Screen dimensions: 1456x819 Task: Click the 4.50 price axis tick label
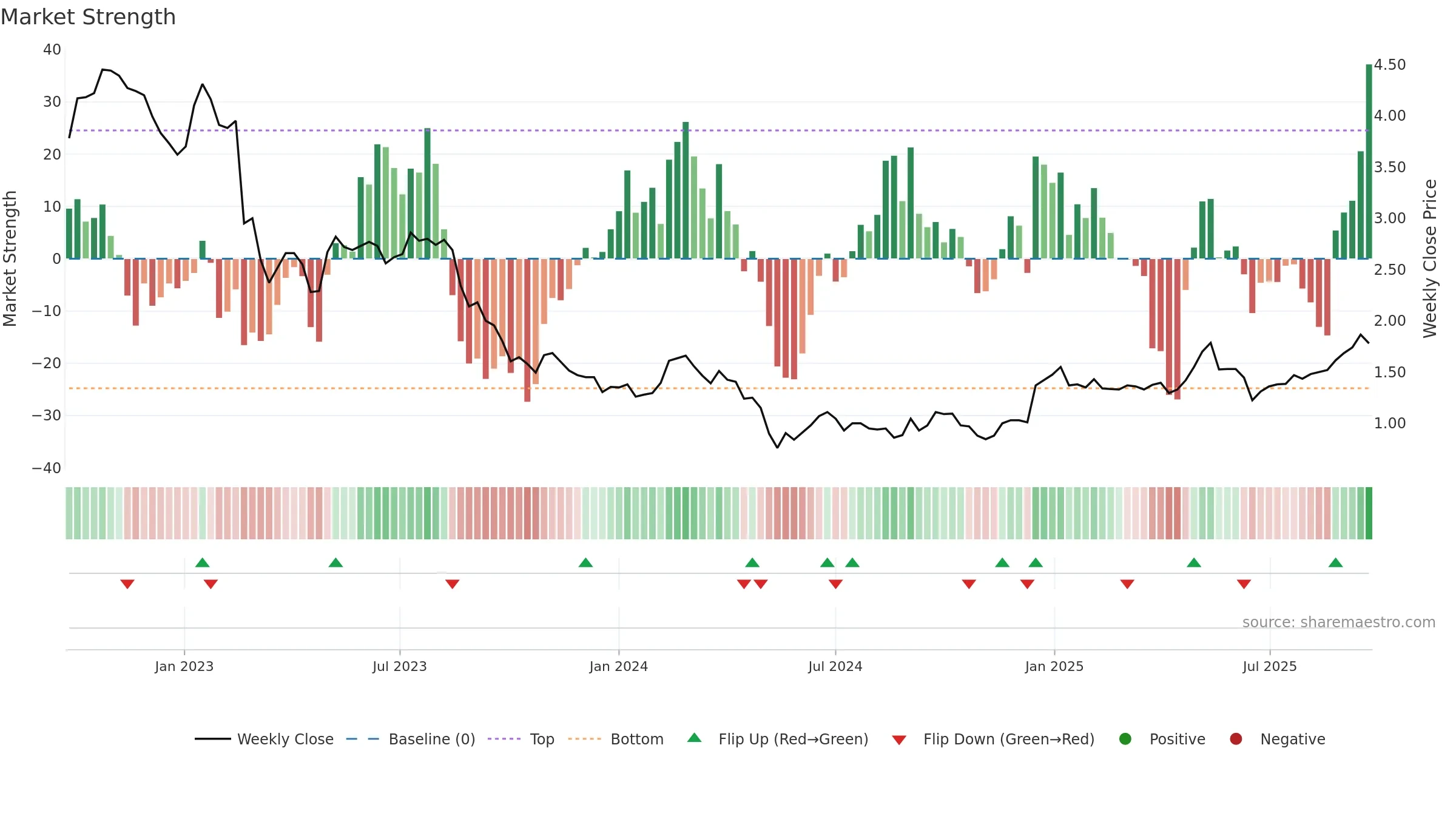[x=1390, y=64]
